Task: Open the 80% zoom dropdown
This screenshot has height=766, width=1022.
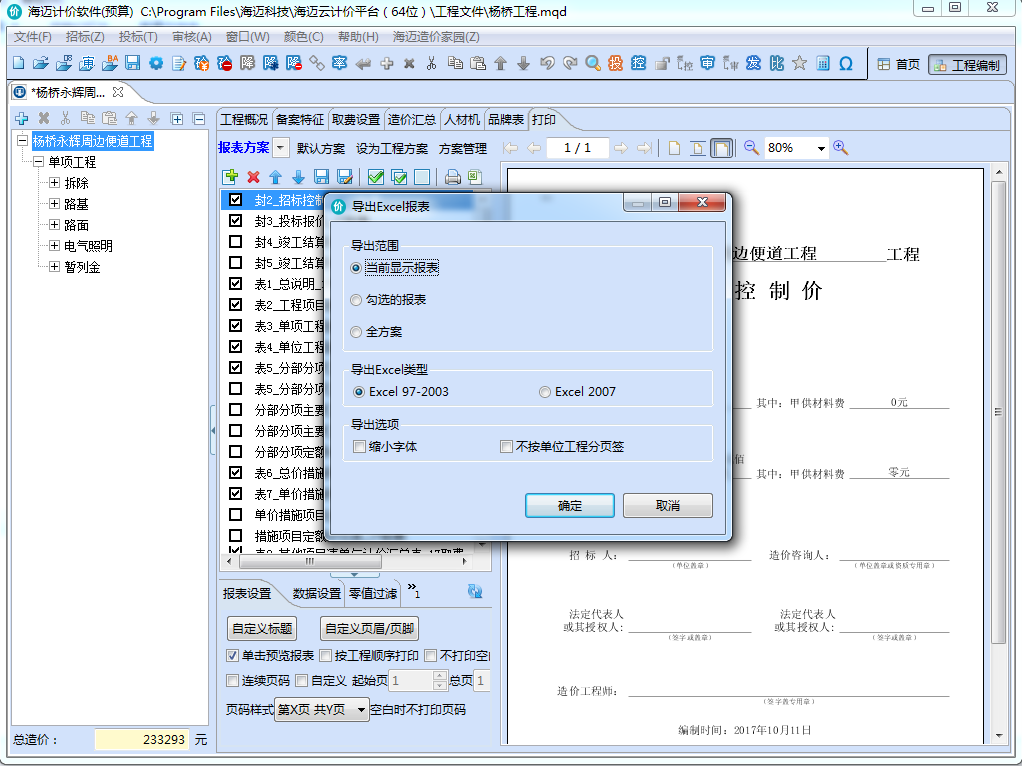Action: click(821, 148)
